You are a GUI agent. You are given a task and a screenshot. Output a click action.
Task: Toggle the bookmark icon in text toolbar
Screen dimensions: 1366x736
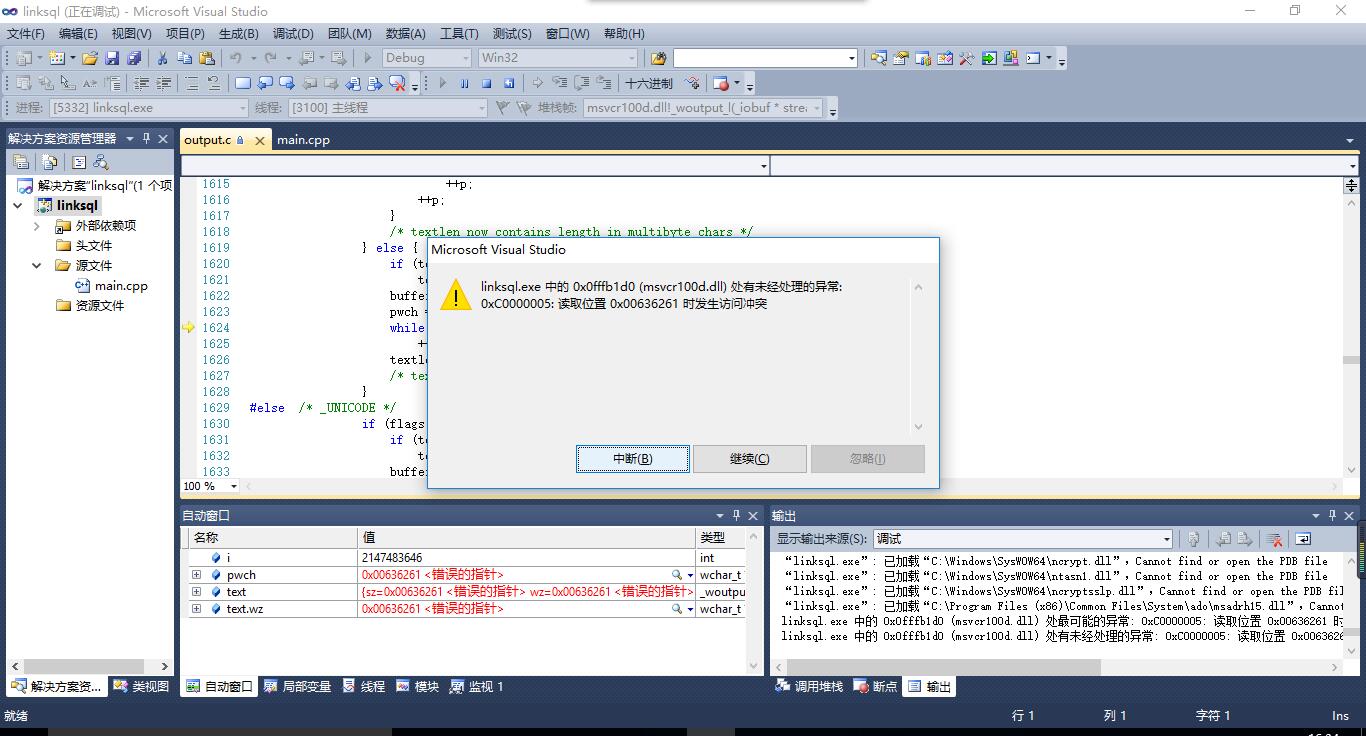point(243,83)
